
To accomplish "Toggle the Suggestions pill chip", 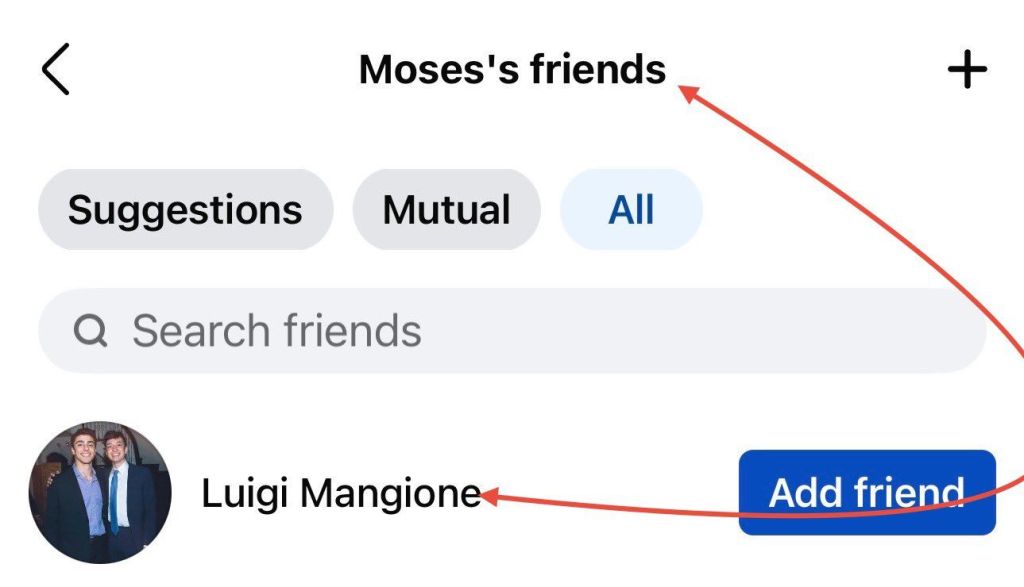I will (185, 210).
